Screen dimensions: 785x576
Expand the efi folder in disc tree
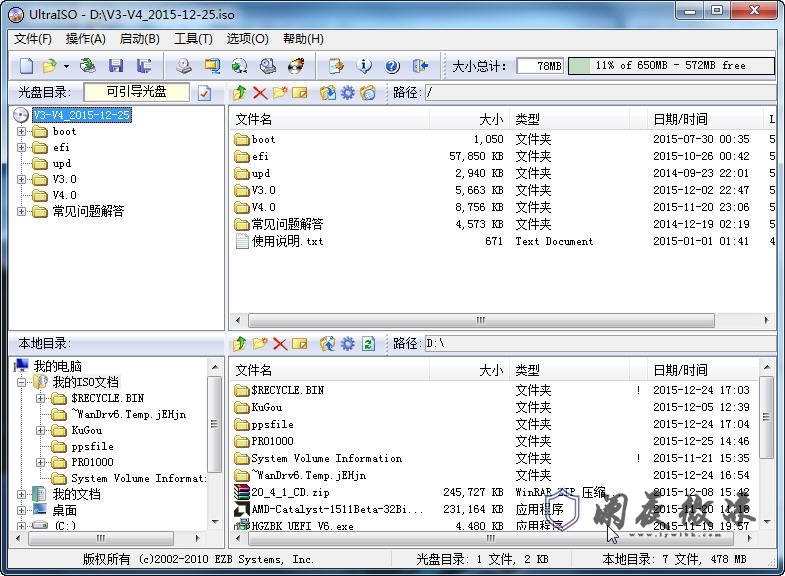pyautogui.click(x=21, y=148)
